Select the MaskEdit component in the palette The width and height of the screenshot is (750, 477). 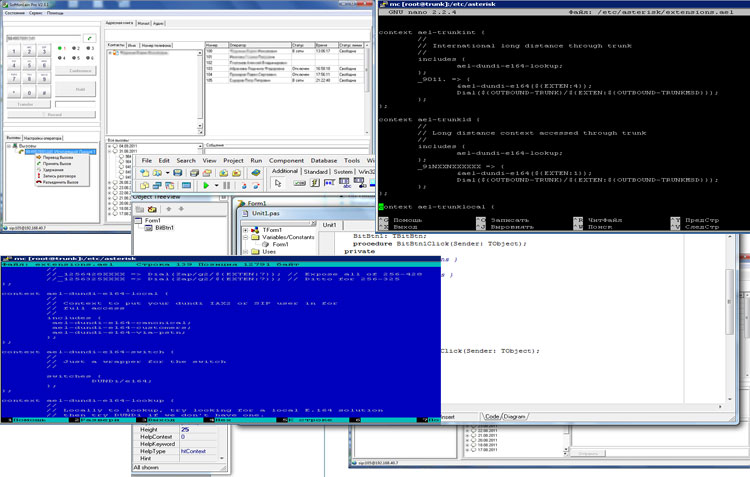(x=329, y=183)
